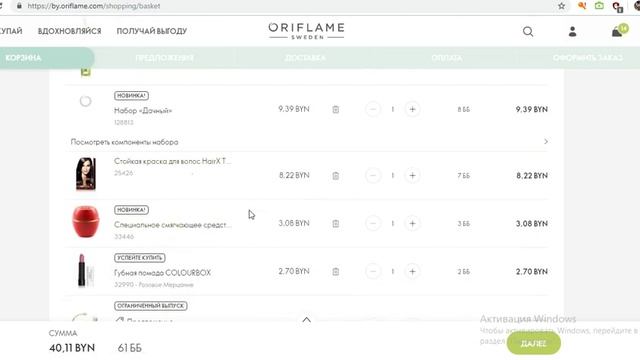This screenshot has width=640, height=360.
Task: Click the red jar product thumbnail
Action: (86, 222)
